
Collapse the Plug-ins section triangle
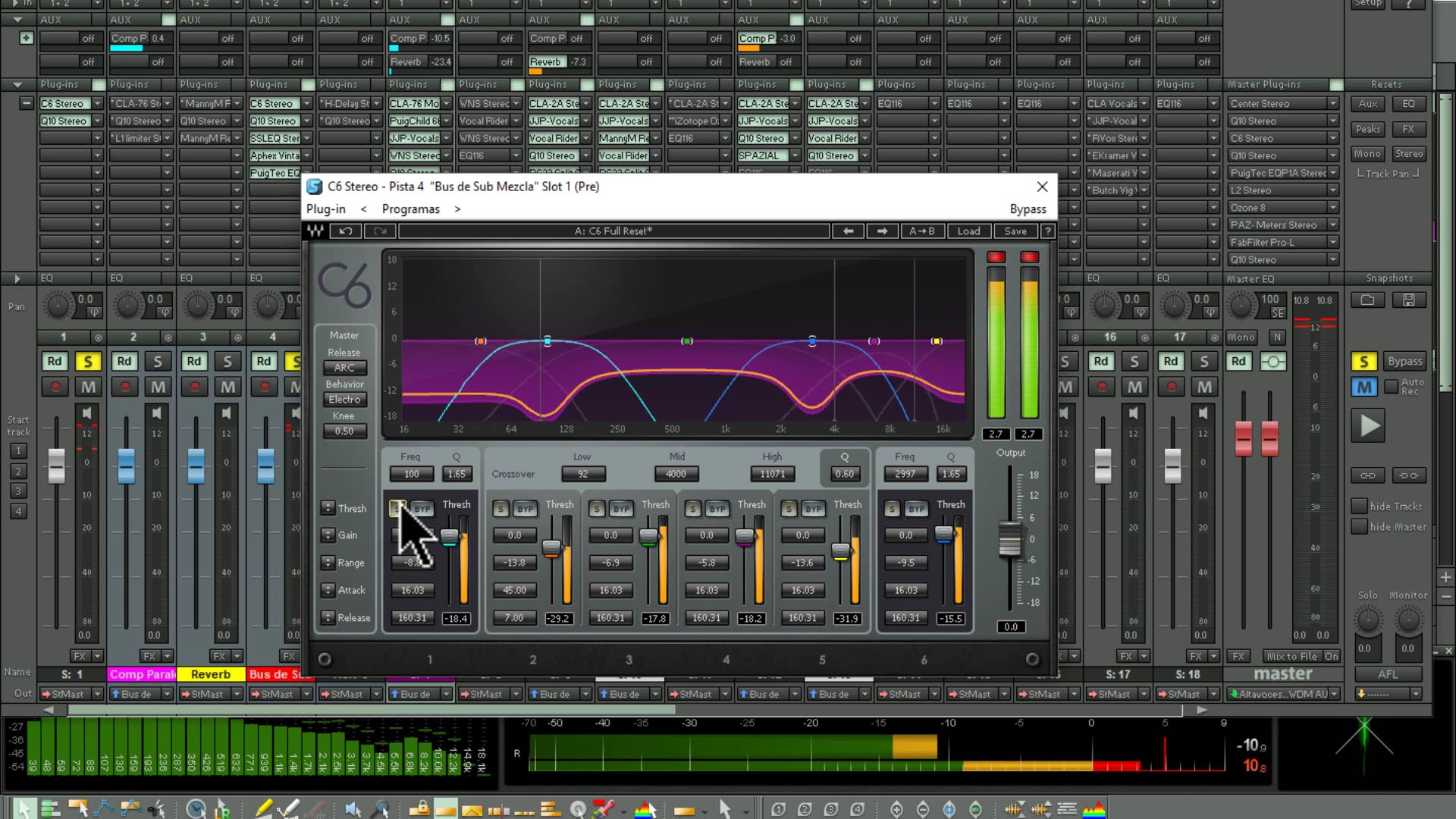coord(17,84)
